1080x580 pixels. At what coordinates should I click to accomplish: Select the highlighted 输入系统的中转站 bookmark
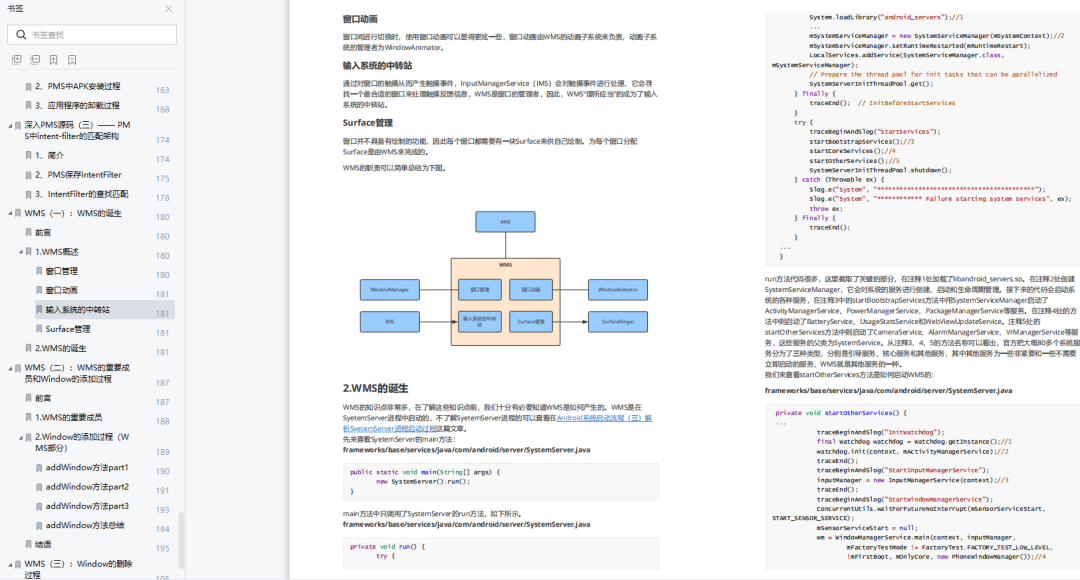pyautogui.click(x=77, y=310)
